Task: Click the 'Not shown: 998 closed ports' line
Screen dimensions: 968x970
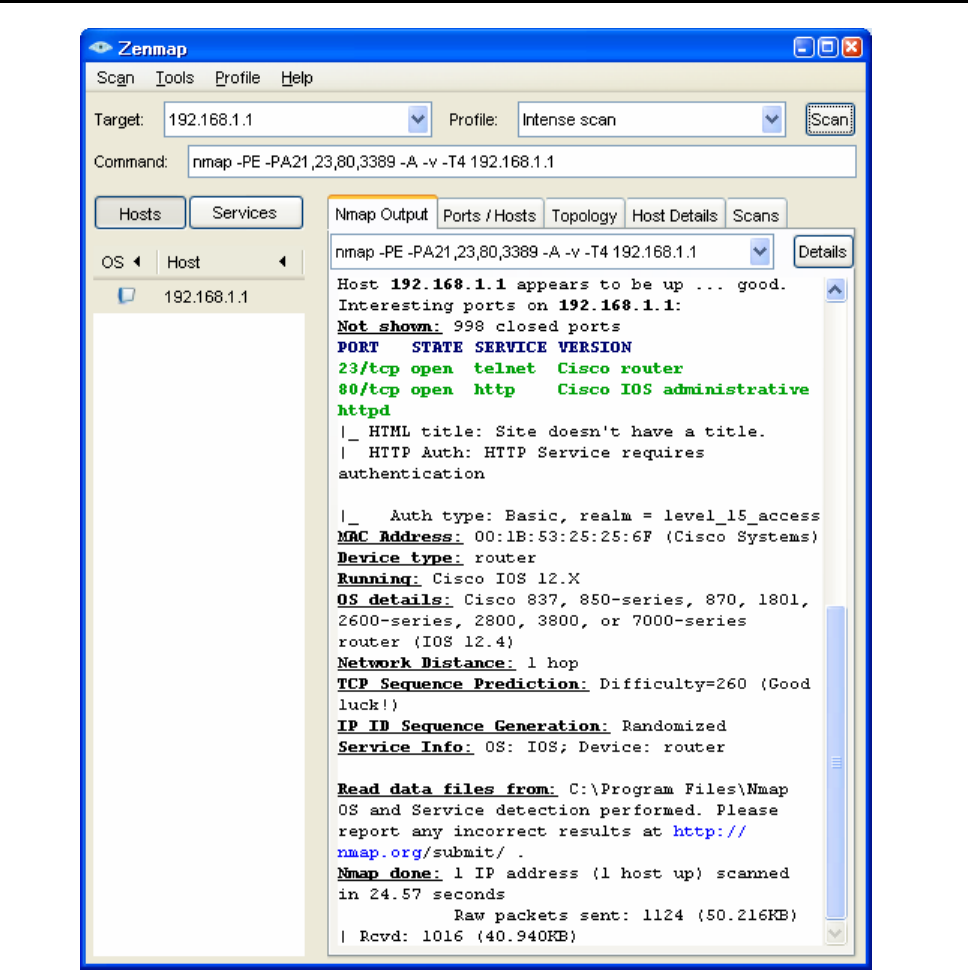Action: tap(479, 327)
